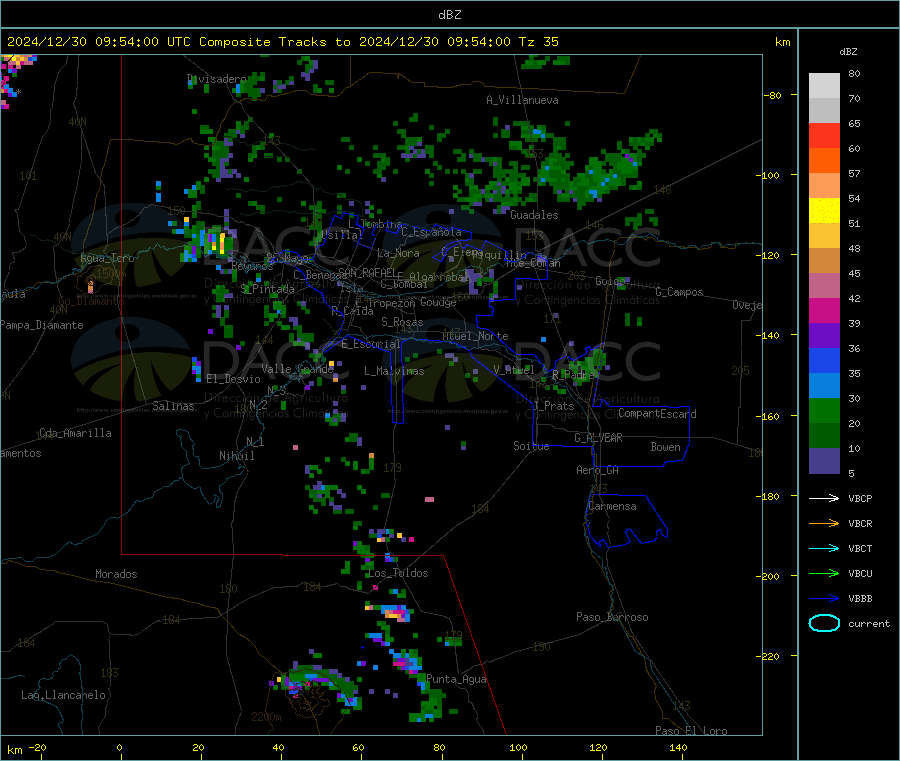Click the 'G_Campos' map label
Image resolution: width=900 pixels, height=761 pixels.
(679, 292)
